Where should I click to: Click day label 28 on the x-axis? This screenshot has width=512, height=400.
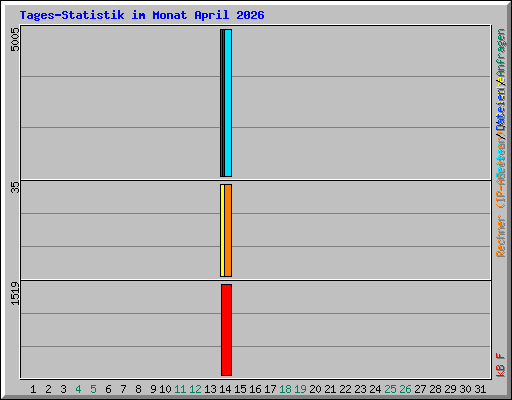point(435,389)
